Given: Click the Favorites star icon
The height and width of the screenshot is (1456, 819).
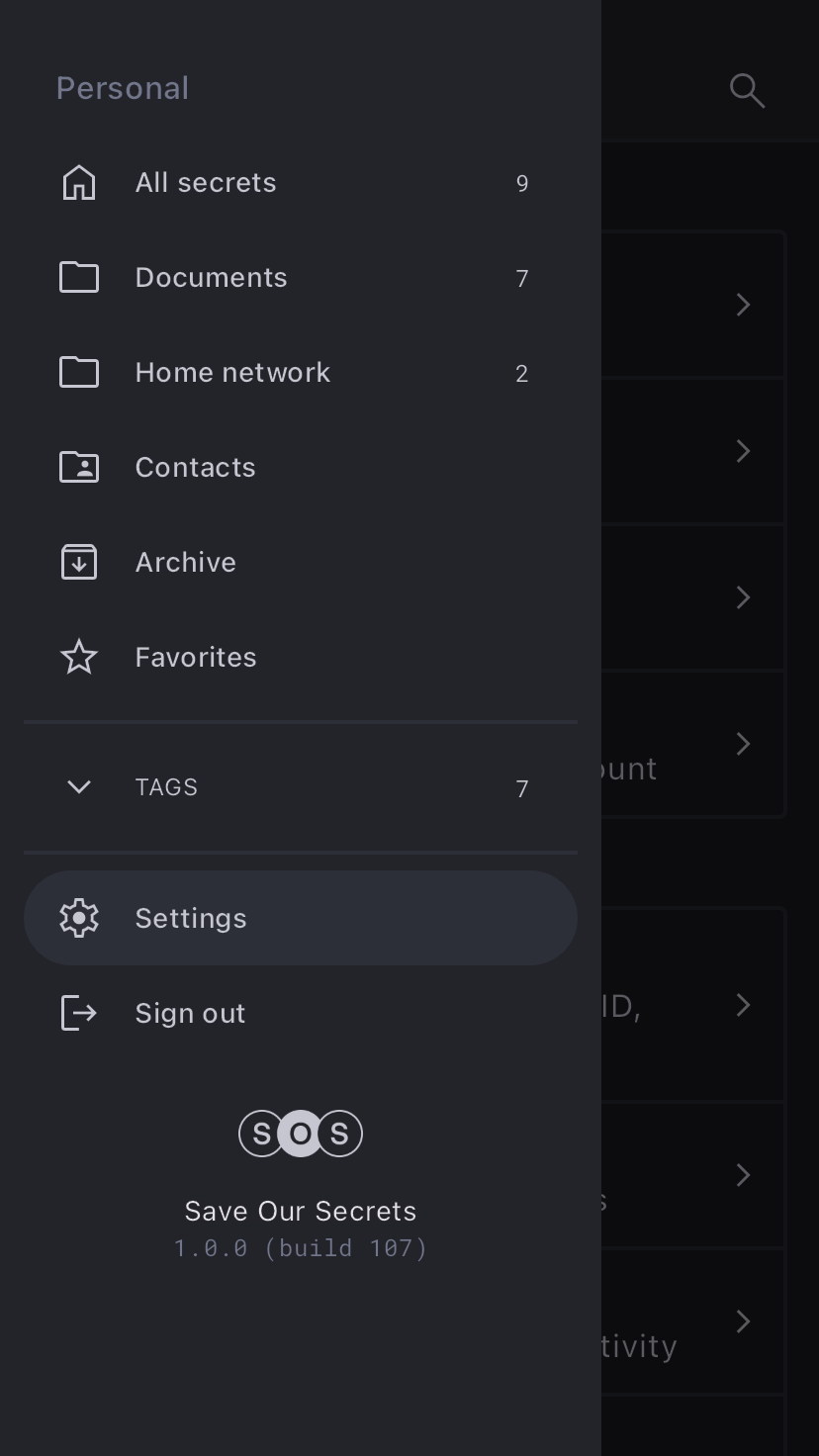Looking at the screenshot, I should [79, 657].
